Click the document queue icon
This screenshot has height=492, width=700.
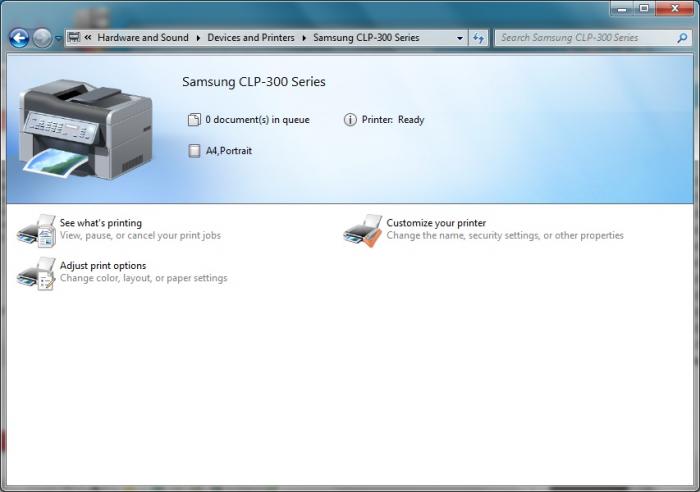coord(194,120)
